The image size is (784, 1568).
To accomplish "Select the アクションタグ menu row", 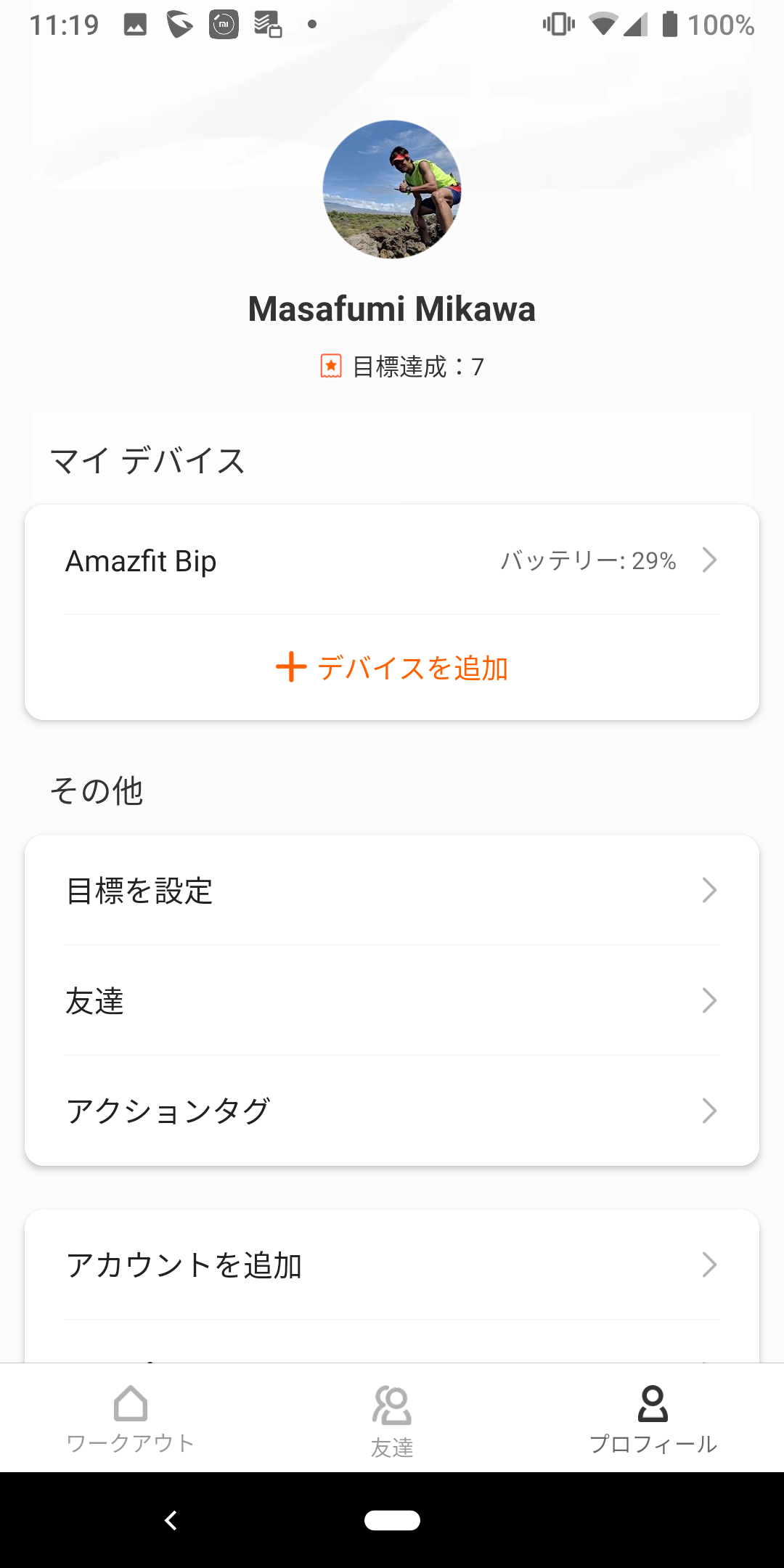I will click(x=392, y=1111).
